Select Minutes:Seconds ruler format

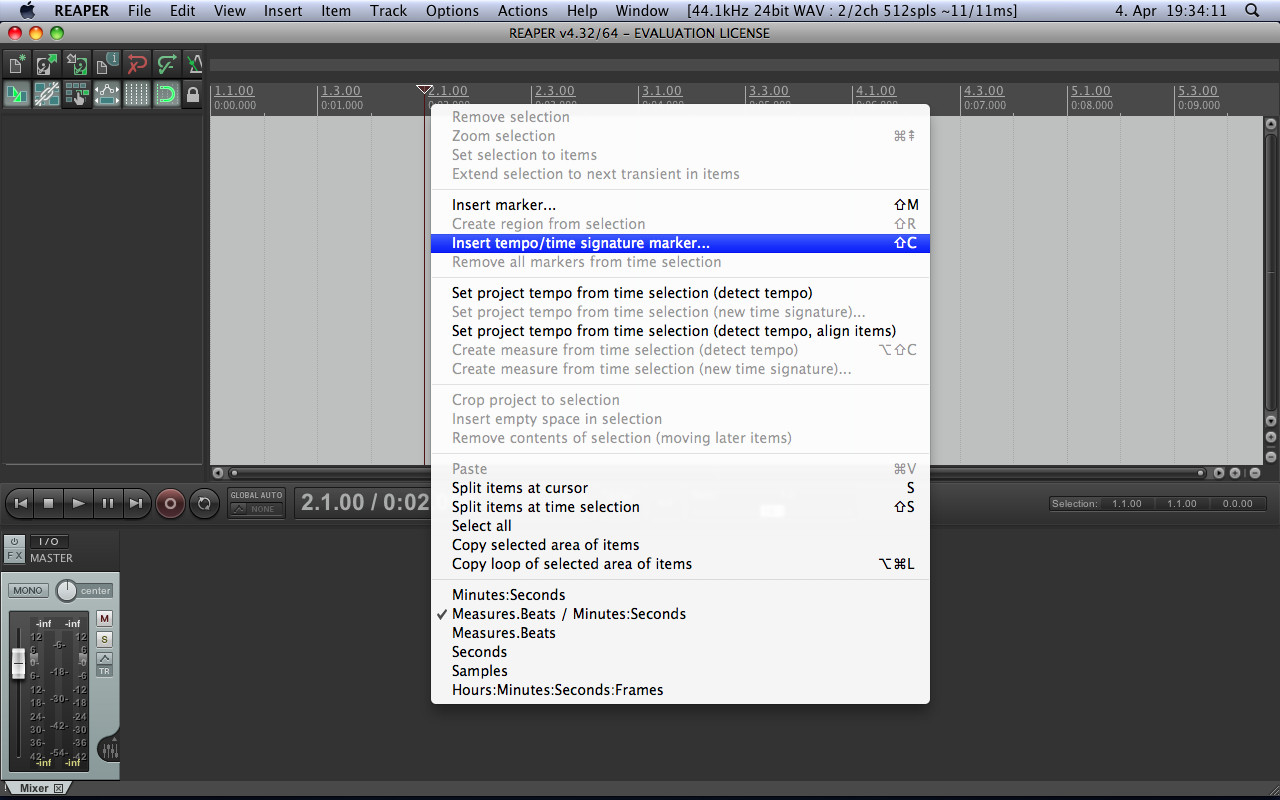click(x=680, y=595)
